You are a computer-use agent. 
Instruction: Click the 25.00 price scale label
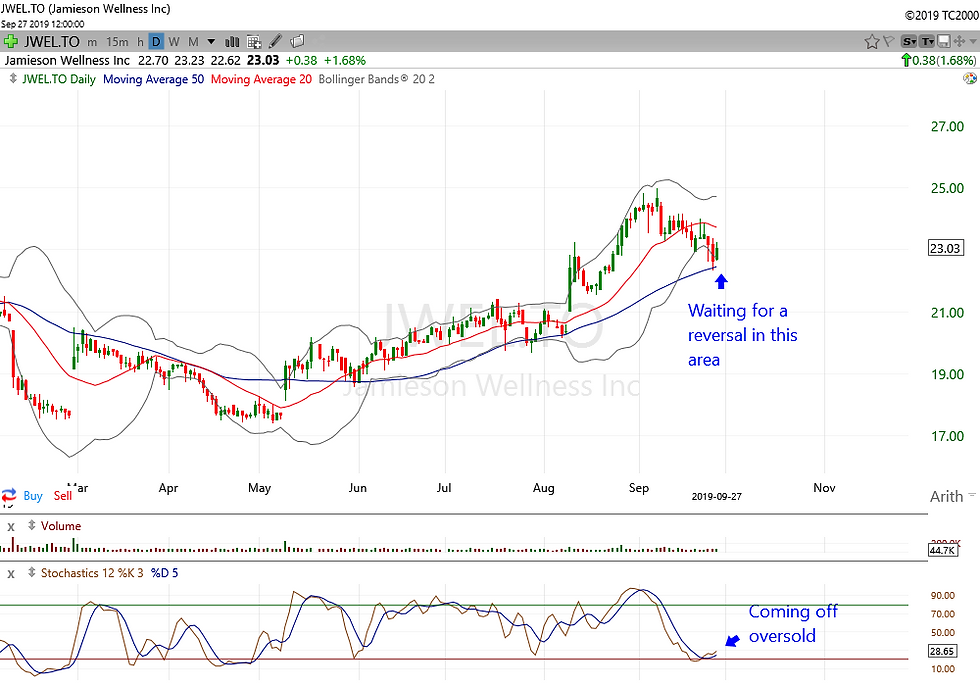[x=948, y=188]
